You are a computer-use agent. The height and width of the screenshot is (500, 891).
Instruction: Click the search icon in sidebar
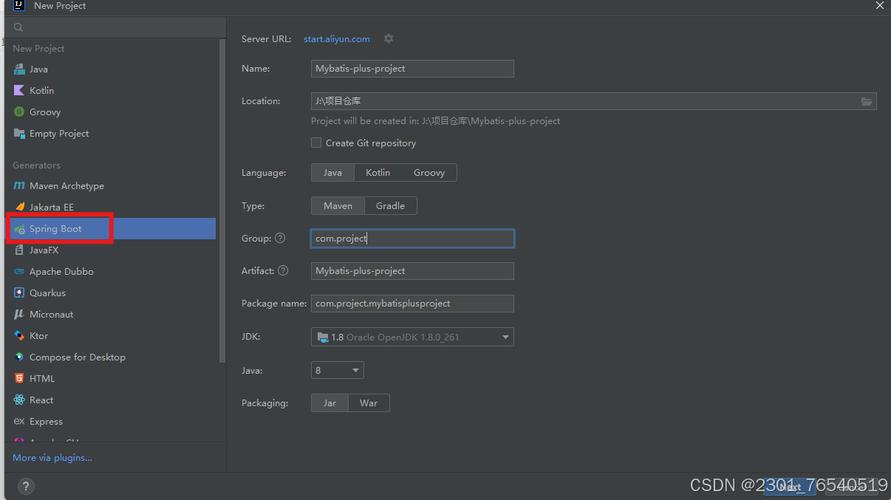coord(18,27)
